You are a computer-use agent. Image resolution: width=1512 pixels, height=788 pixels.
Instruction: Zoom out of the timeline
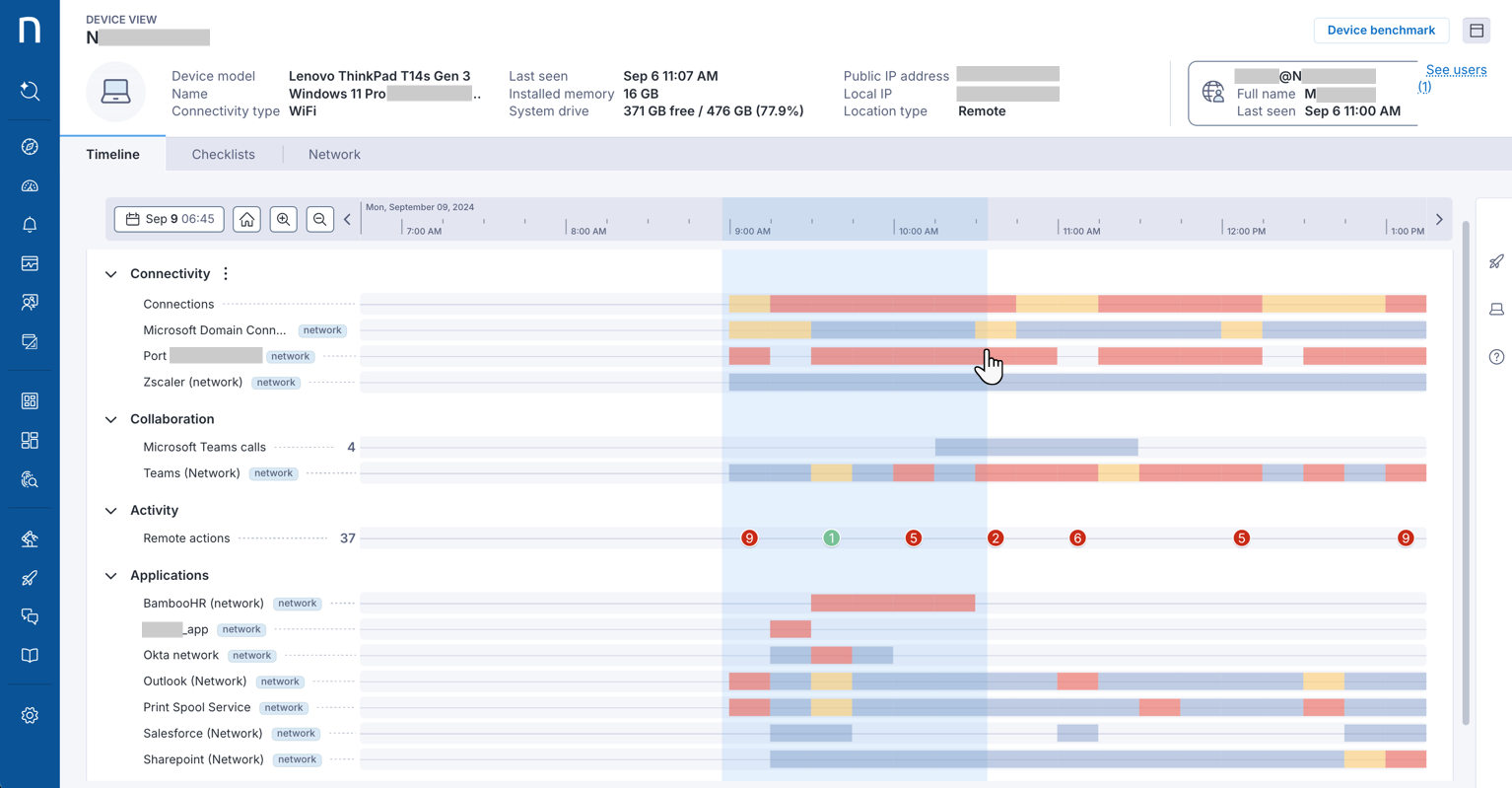pyautogui.click(x=319, y=219)
